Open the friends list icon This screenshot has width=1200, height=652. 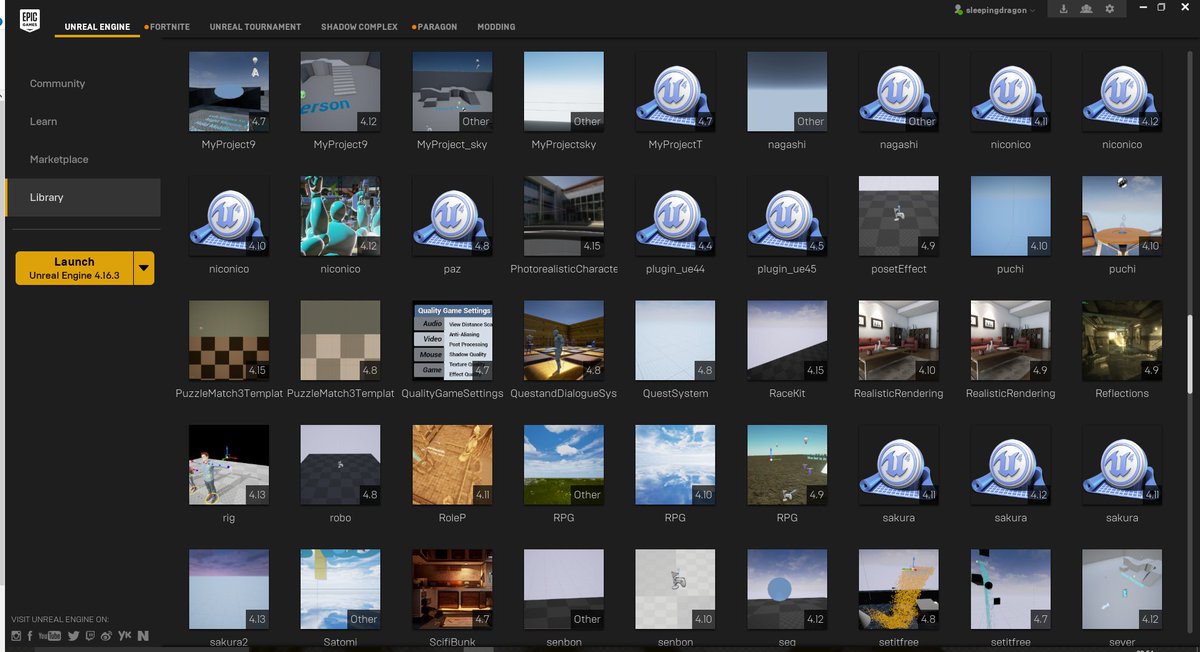coord(1086,9)
